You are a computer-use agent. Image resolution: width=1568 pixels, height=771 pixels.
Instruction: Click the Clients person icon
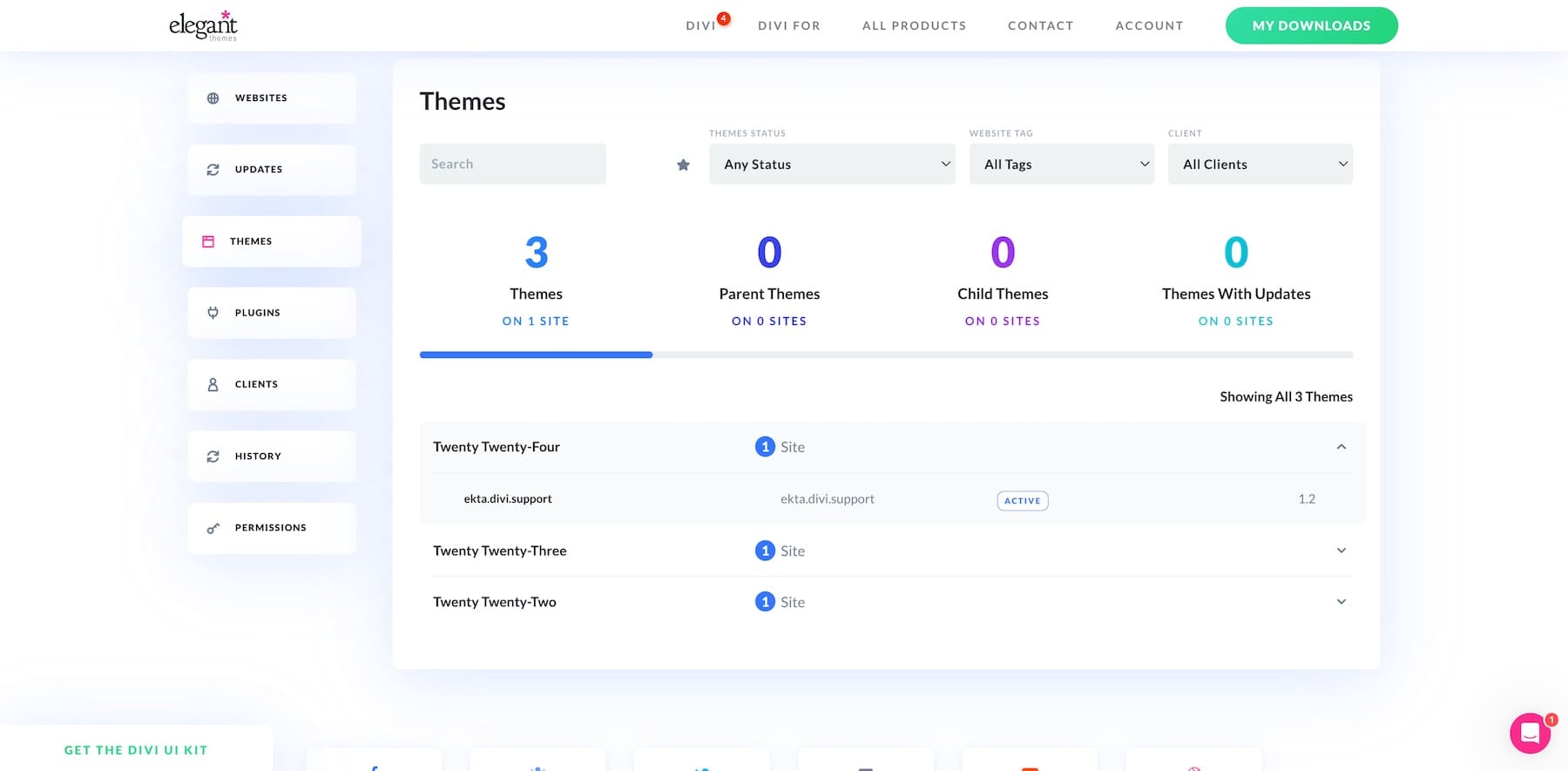pyautogui.click(x=213, y=384)
